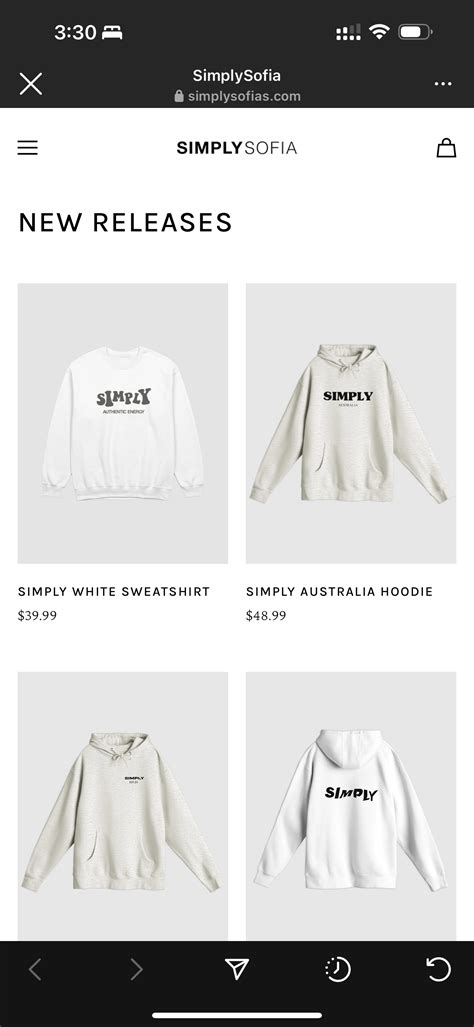Open the shopping bag cart
Image resolution: width=474 pixels, height=1027 pixels.
[446, 147]
